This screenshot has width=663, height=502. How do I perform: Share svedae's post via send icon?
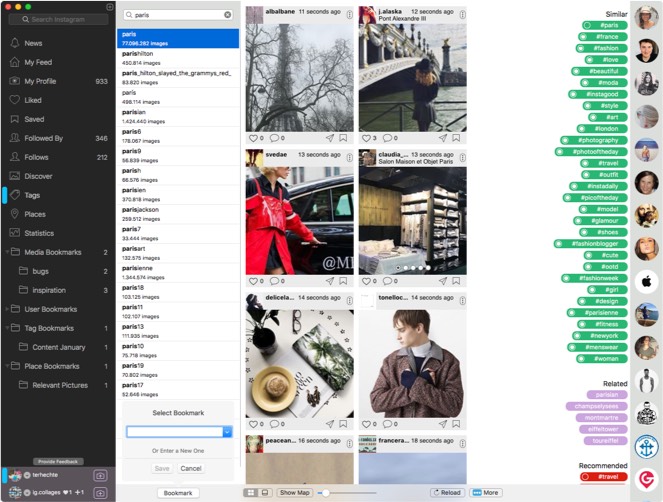[330, 281]
